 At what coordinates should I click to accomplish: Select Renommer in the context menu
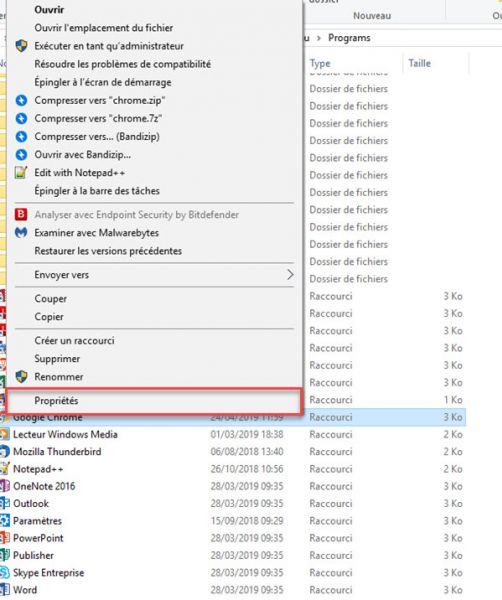click(59, 377)
